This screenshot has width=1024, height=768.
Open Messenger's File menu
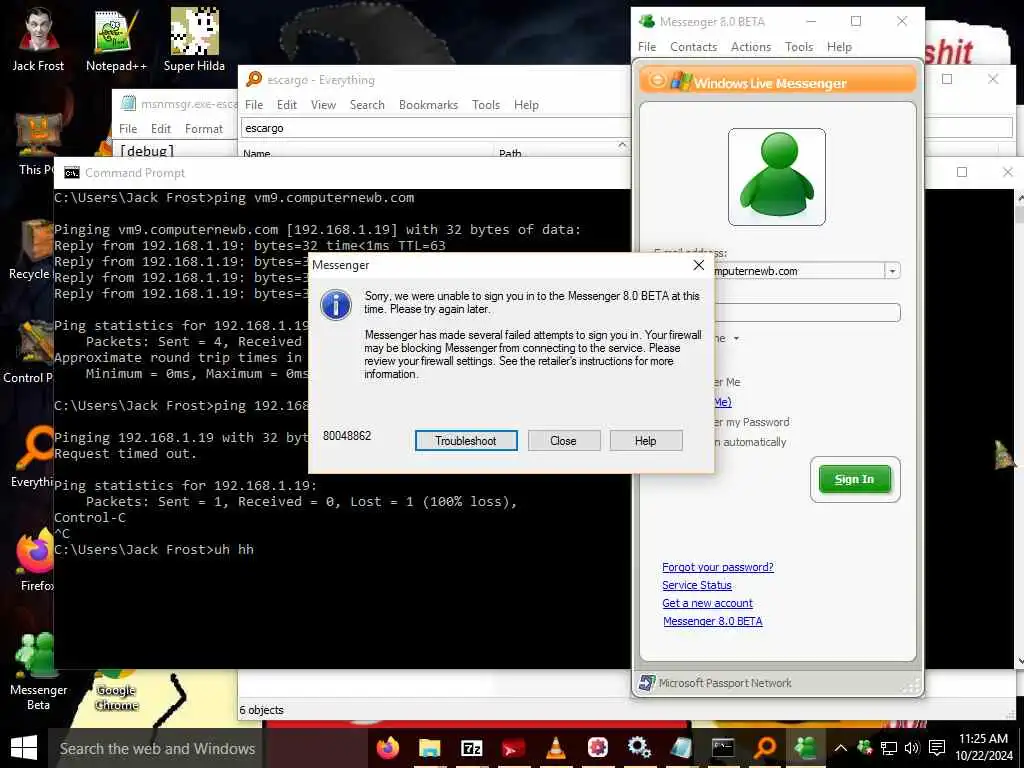647,47
